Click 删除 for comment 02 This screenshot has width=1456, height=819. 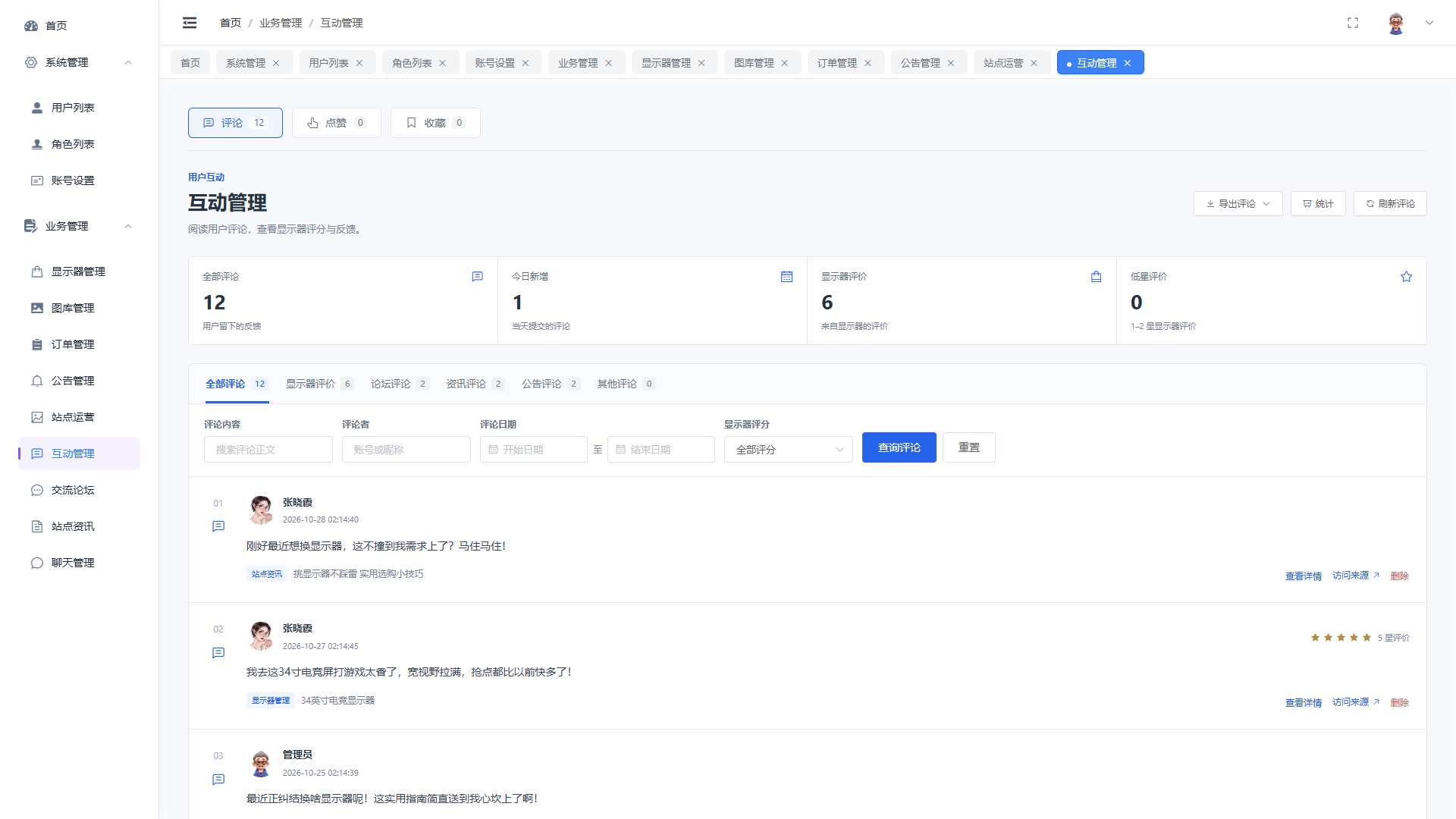[x=1400, y=703]
